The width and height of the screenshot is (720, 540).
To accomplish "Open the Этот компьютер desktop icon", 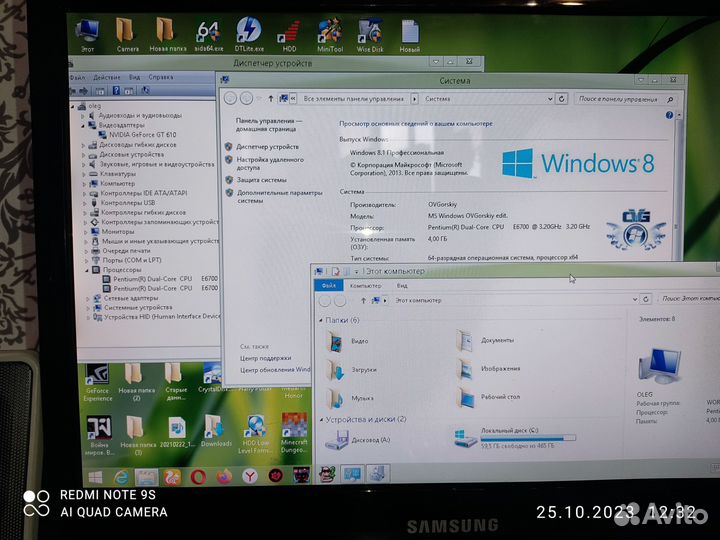I will [87, 36].
